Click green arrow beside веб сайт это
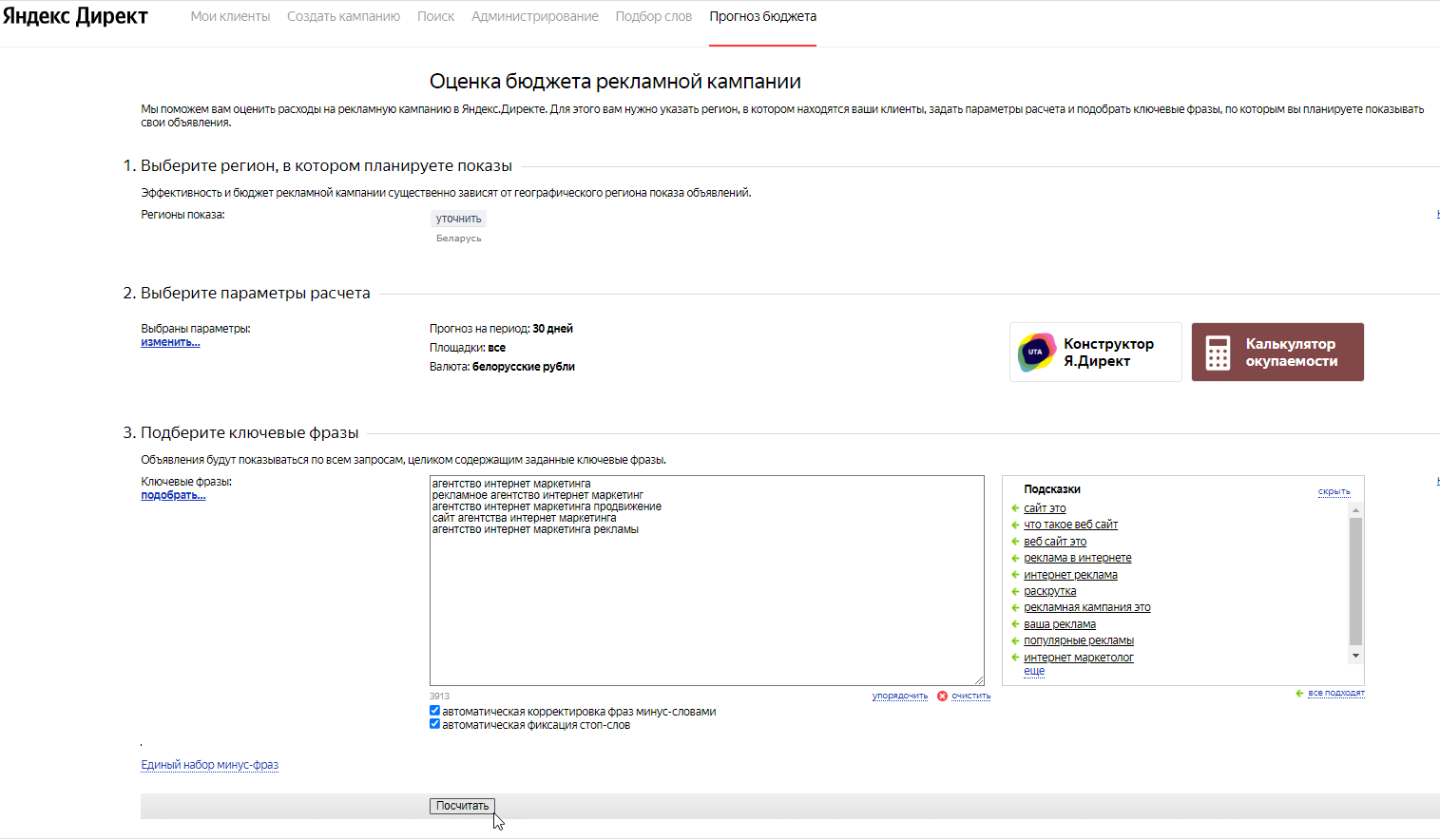1440x840 pixels. [x=1015, y=542]
